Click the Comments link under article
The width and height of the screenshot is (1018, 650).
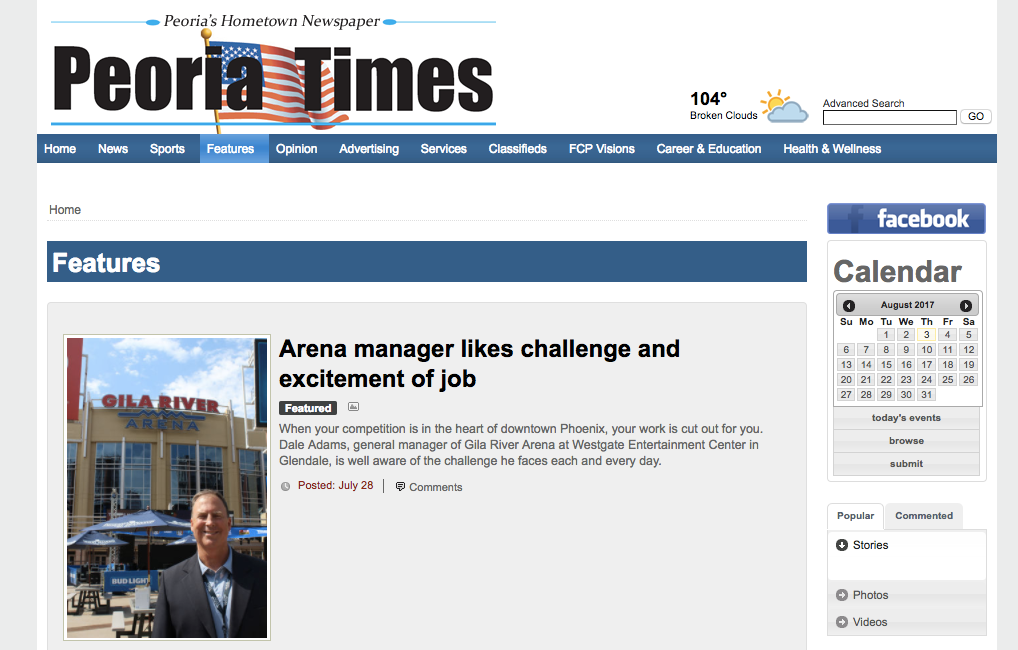click(436, 487)
